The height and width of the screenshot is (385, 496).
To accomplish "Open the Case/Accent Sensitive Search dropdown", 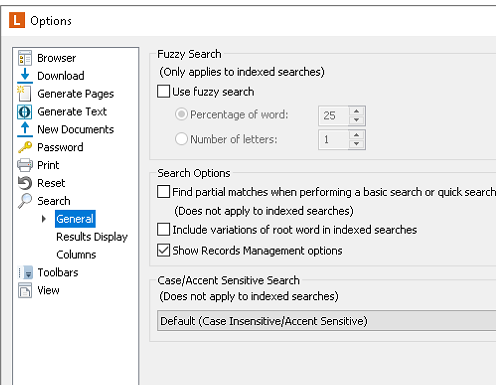I will point(326,321).
